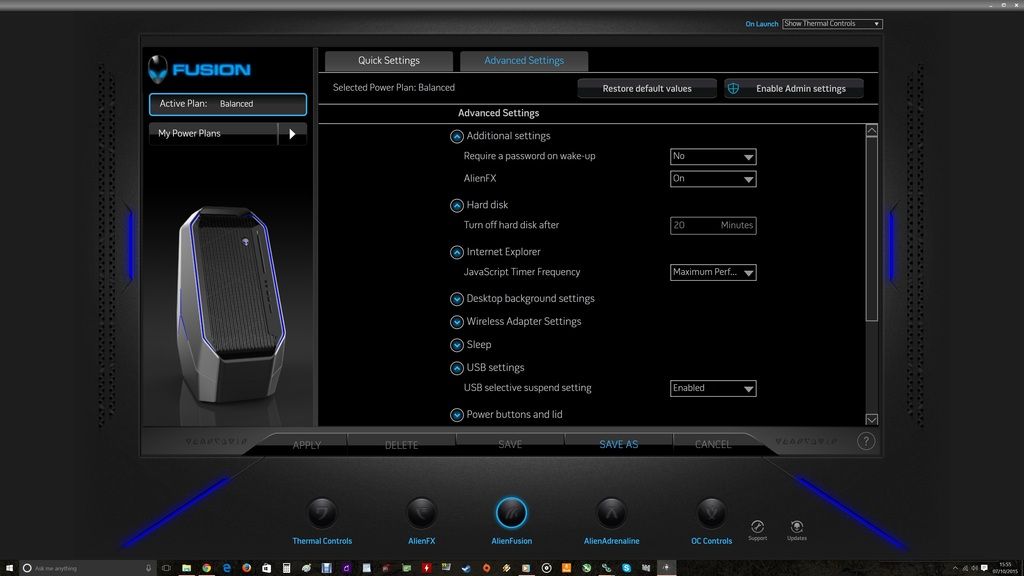This screenshot has width=1024, height=576.
Task: Show hidden system tray icons
Action: click(955, 568)
